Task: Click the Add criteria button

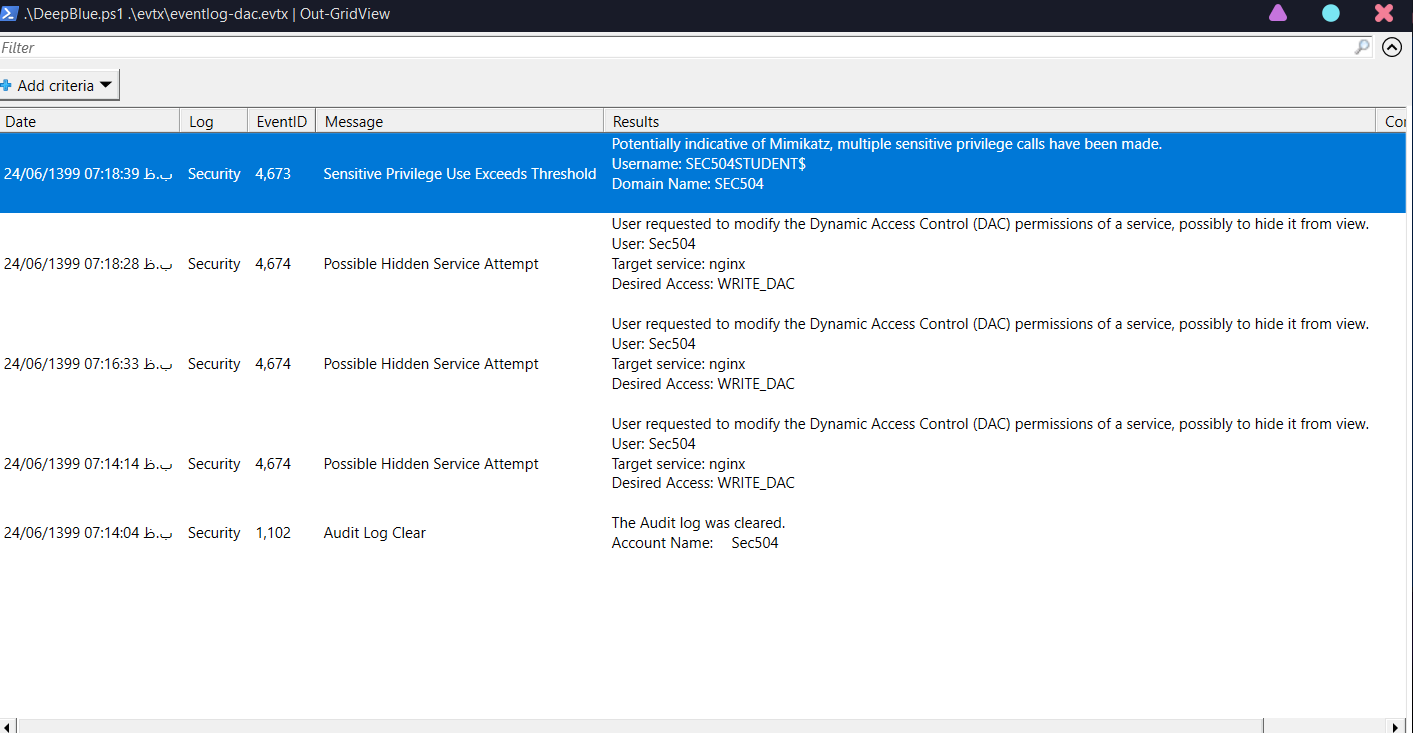Action: click(x=55, y=84)
